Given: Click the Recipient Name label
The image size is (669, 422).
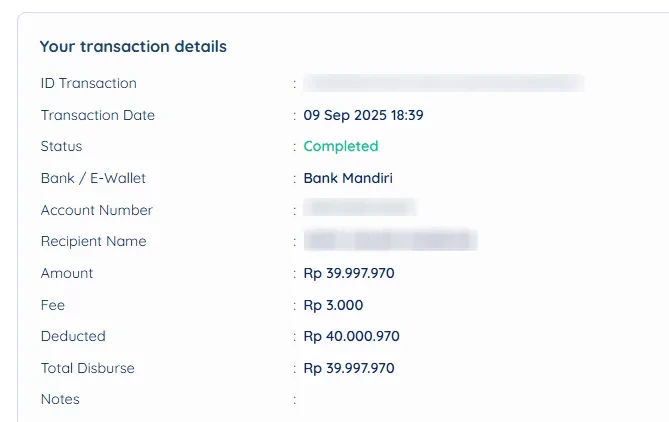Looking at the screenshot, I should click(93, 242).
